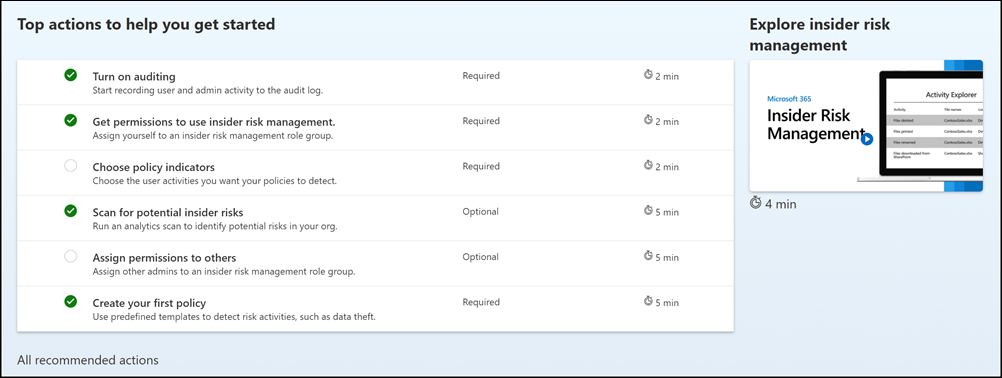Play the Insider Risk Management video
The height and width of the screenshot is (378, 1002).
(867, 139)
